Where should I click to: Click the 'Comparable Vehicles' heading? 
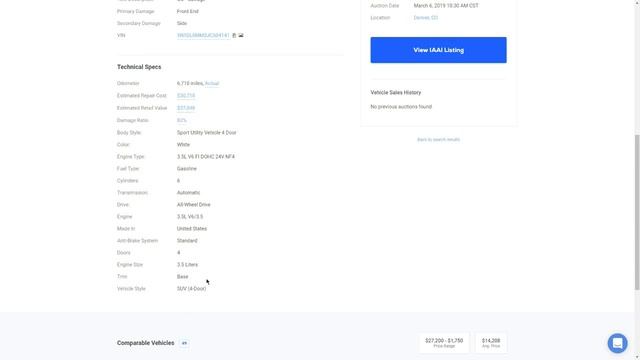click(146, 343)
